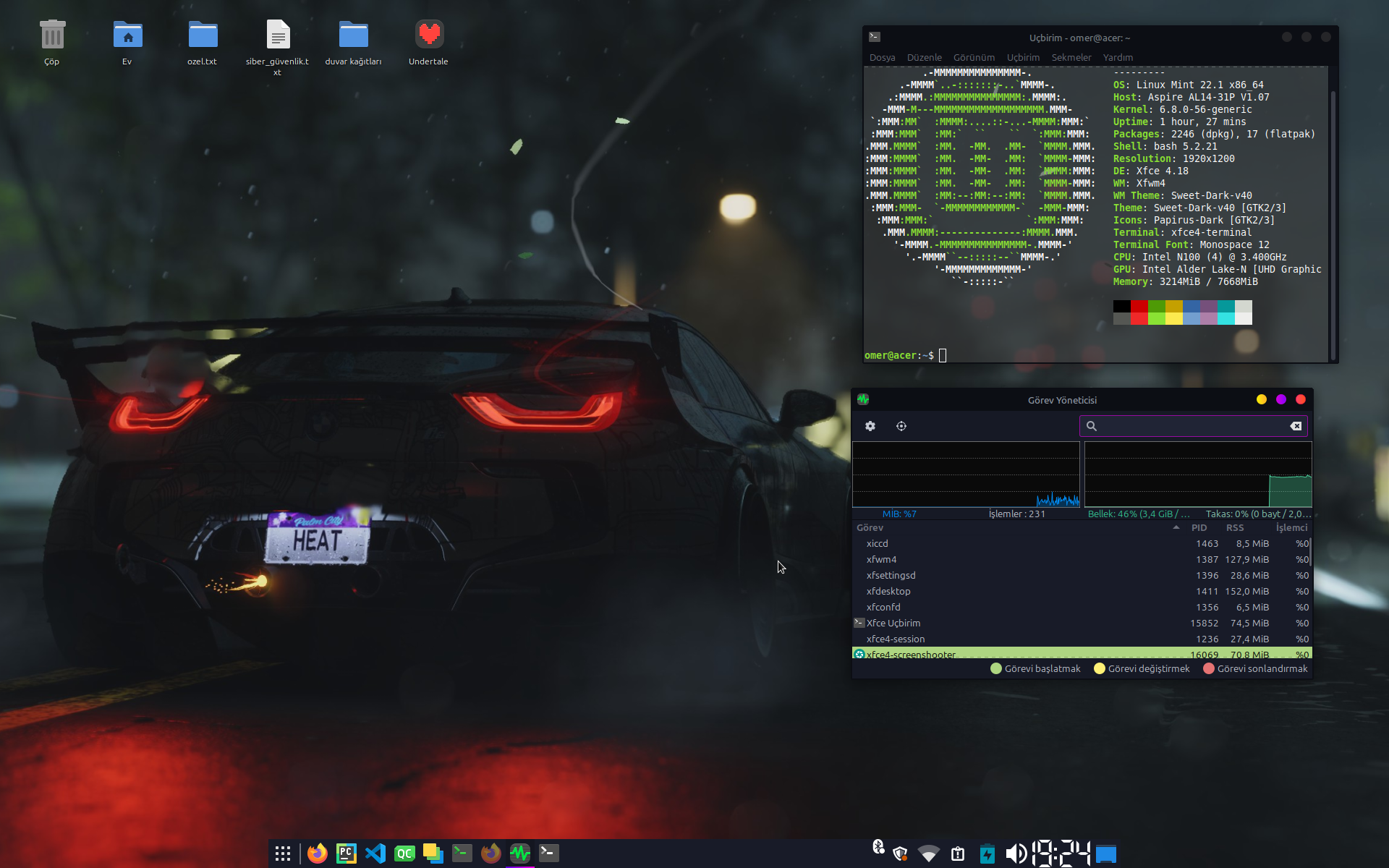Clear the task manager search field

point(1296,426)
